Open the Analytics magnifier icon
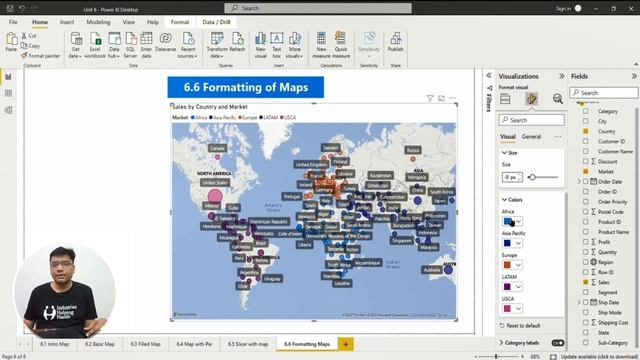640x360 pixels. point(558,99)
